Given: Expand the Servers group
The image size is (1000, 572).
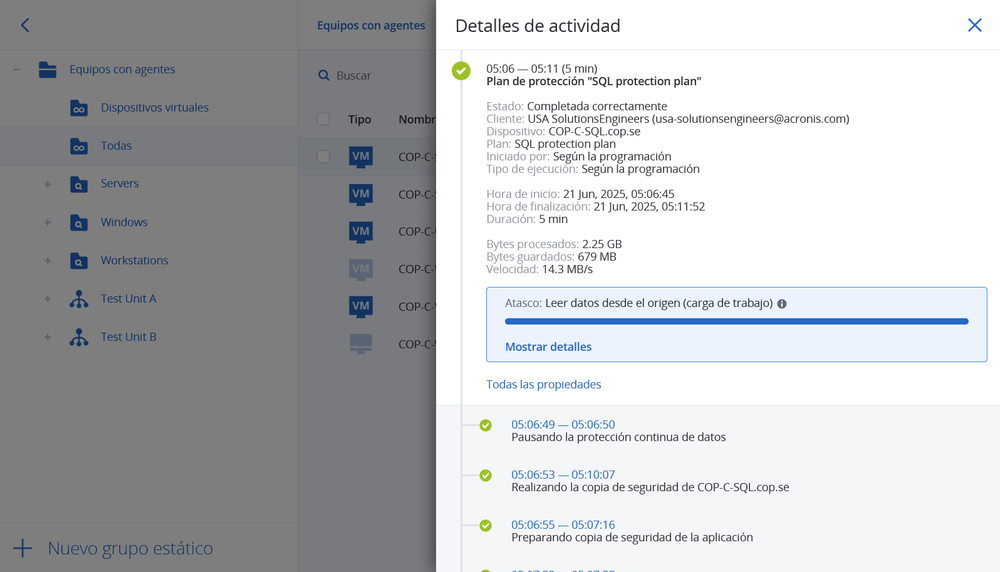Looking at the screenshot, I should pos(47,184).
